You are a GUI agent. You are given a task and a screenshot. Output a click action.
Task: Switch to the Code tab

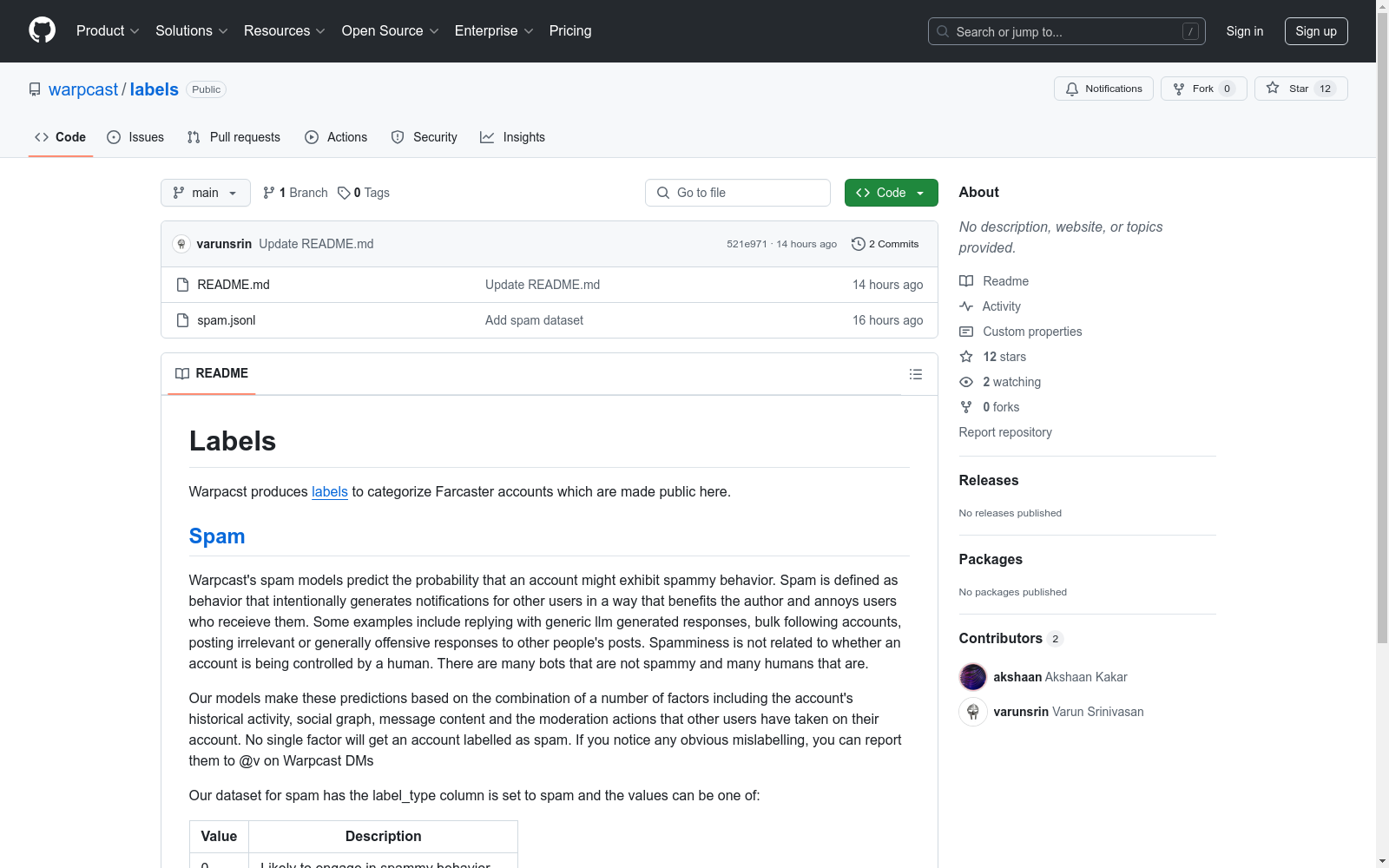pos(61,137)
